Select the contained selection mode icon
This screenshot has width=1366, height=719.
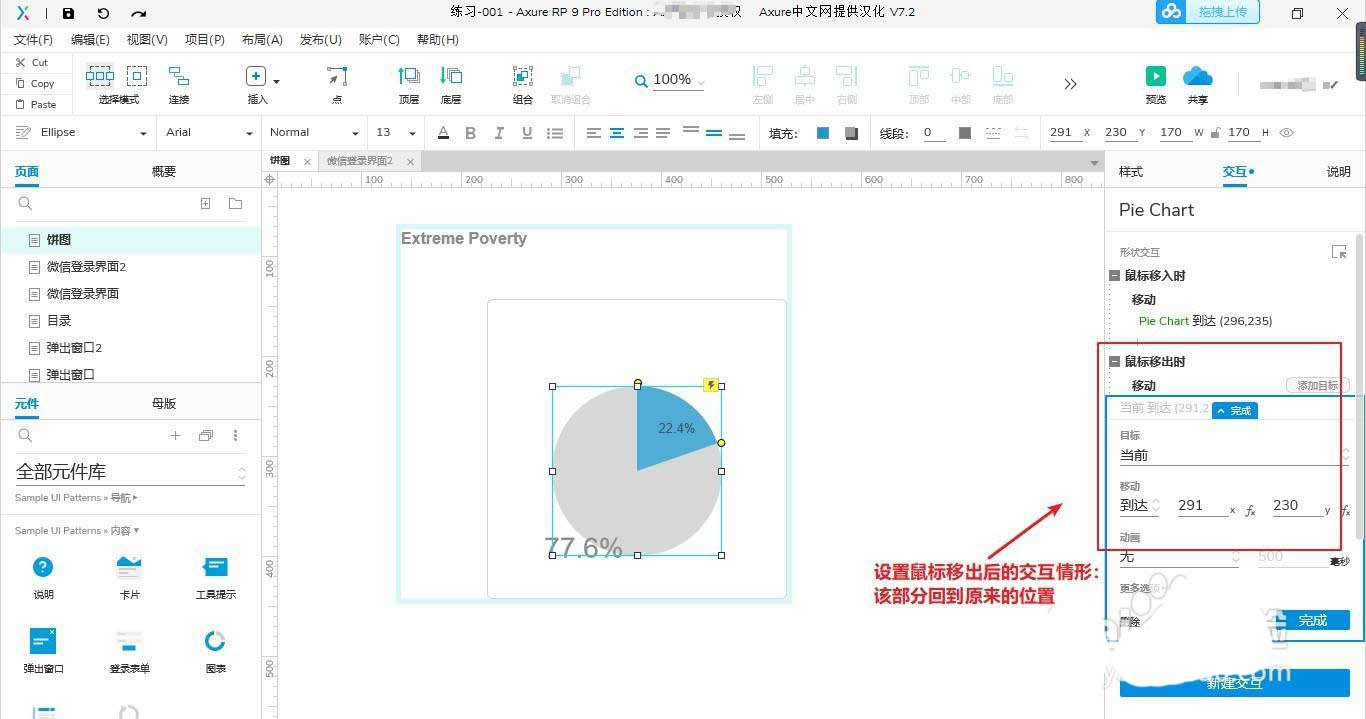click(x=137, y=76)
